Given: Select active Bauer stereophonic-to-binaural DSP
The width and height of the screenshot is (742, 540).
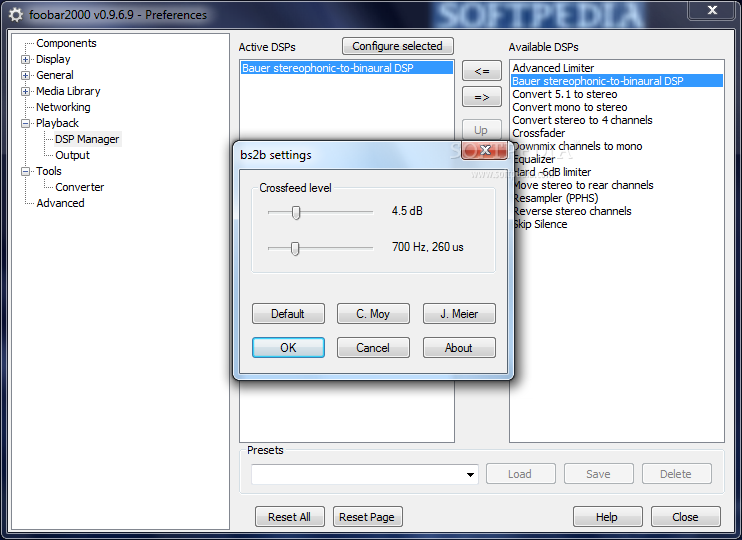Looking at the screenshot, I should click(346, 68).
